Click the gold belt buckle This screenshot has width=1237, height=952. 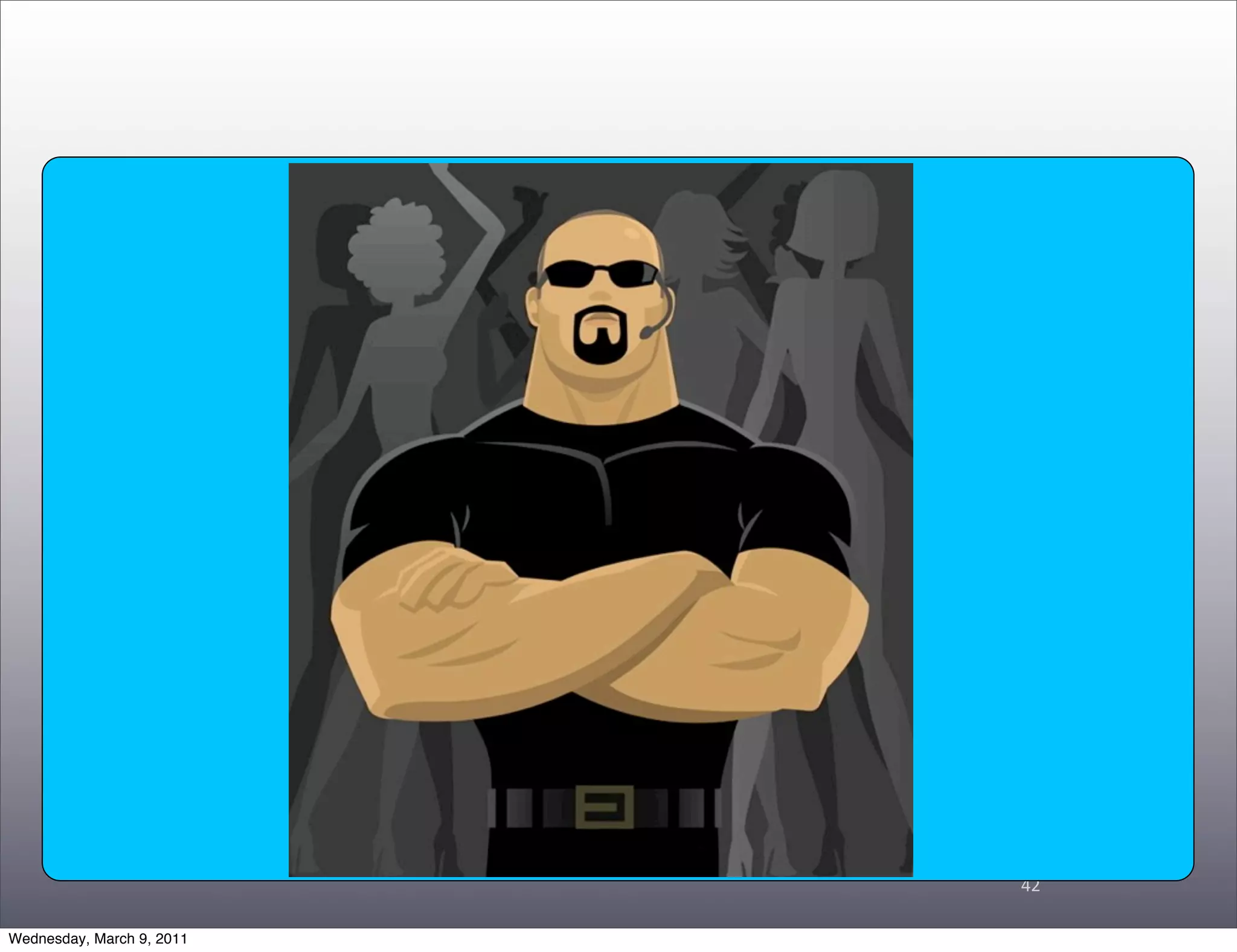(605, 806)
